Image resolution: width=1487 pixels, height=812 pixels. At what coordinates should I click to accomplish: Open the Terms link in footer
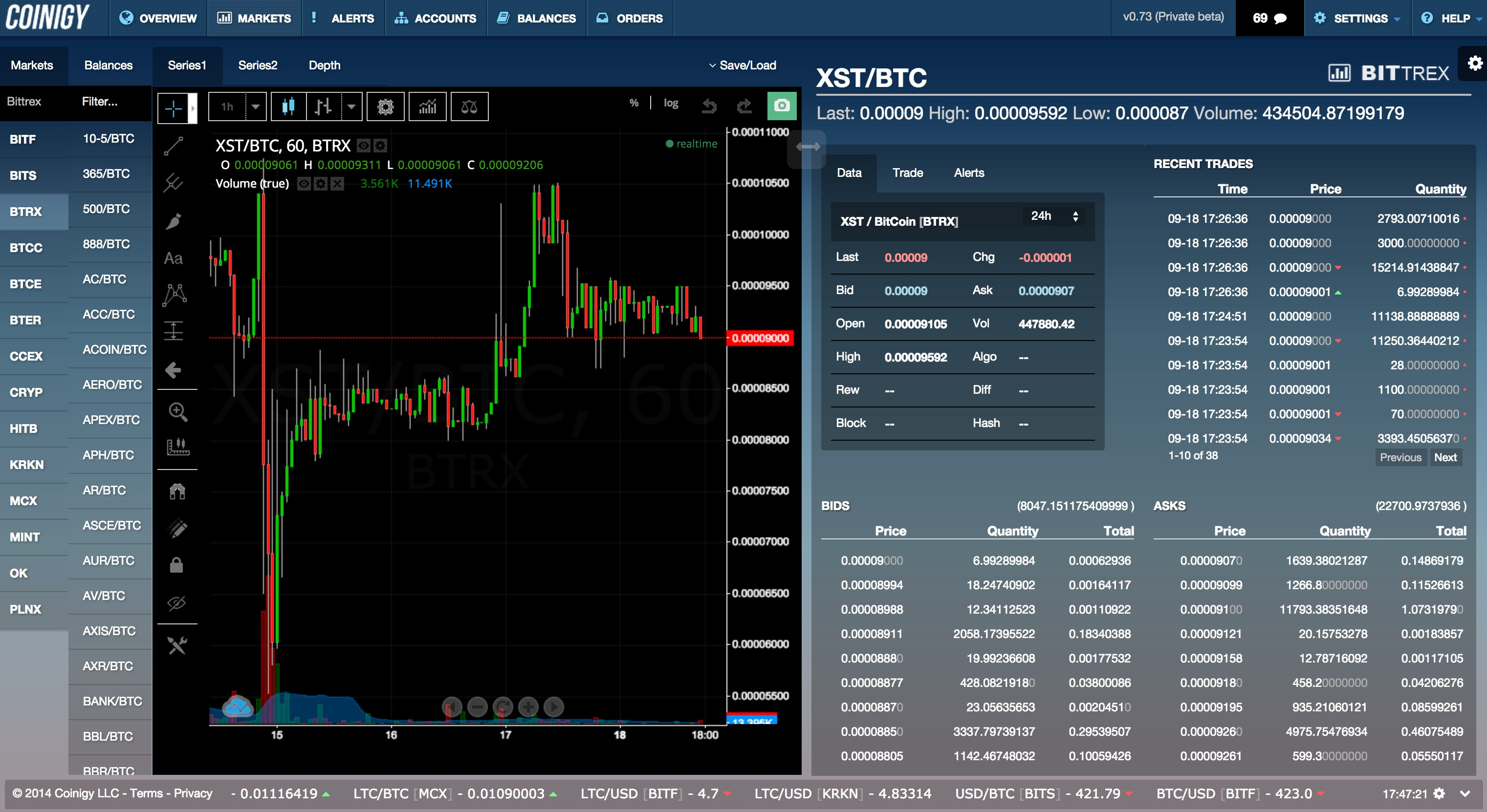146,793
